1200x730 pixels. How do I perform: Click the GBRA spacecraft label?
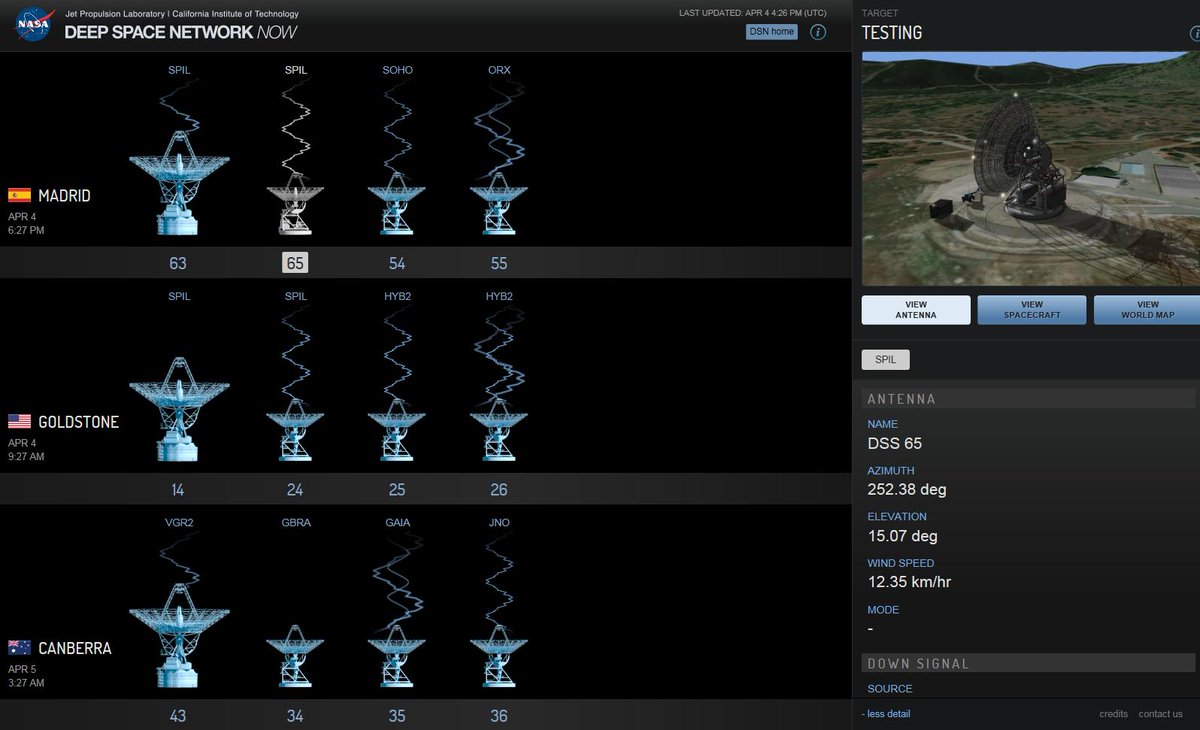click(x=295, y=522)
